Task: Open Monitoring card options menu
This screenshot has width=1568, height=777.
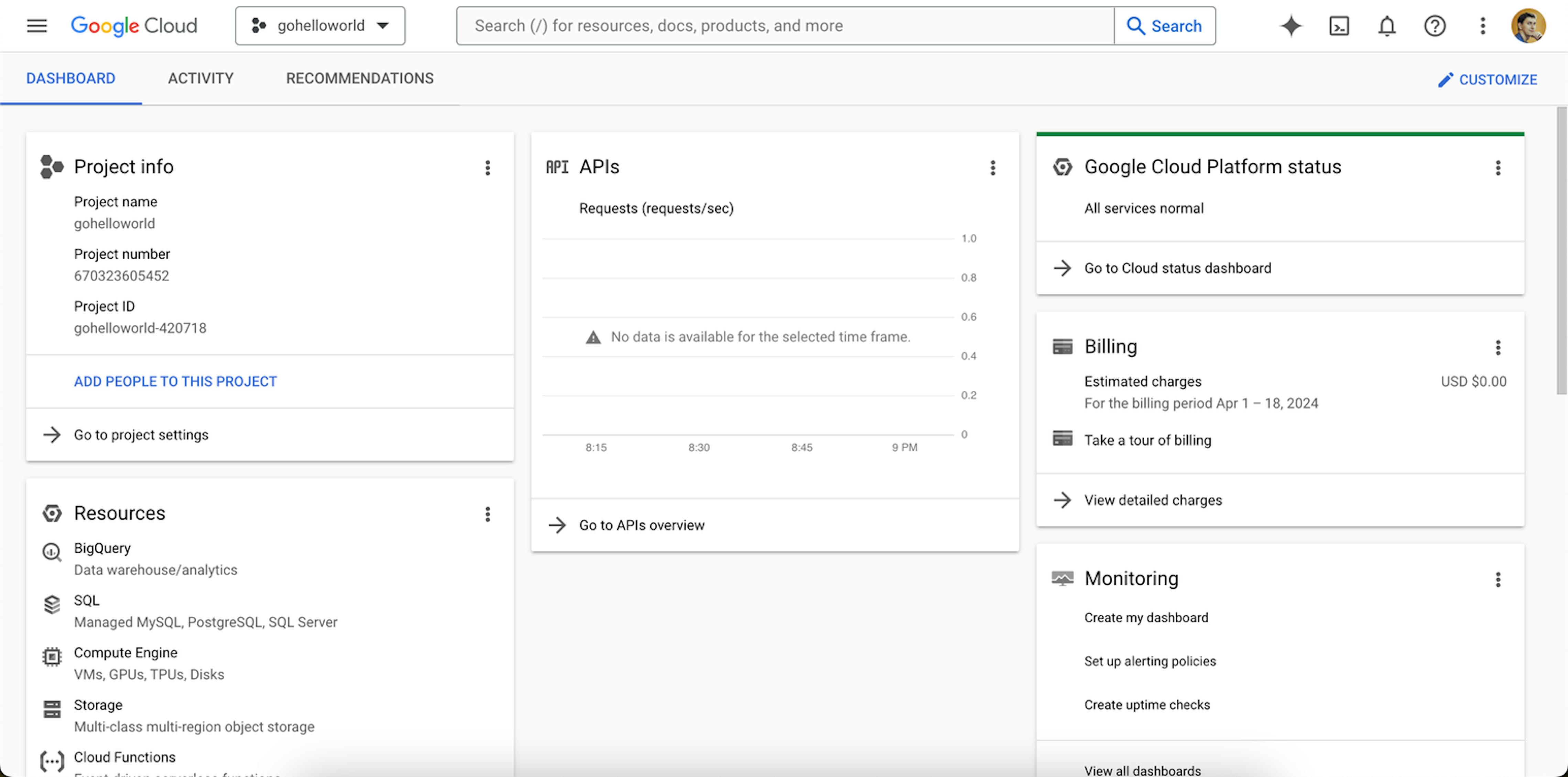Action: pyautogui.click(x=1498, y=579)
